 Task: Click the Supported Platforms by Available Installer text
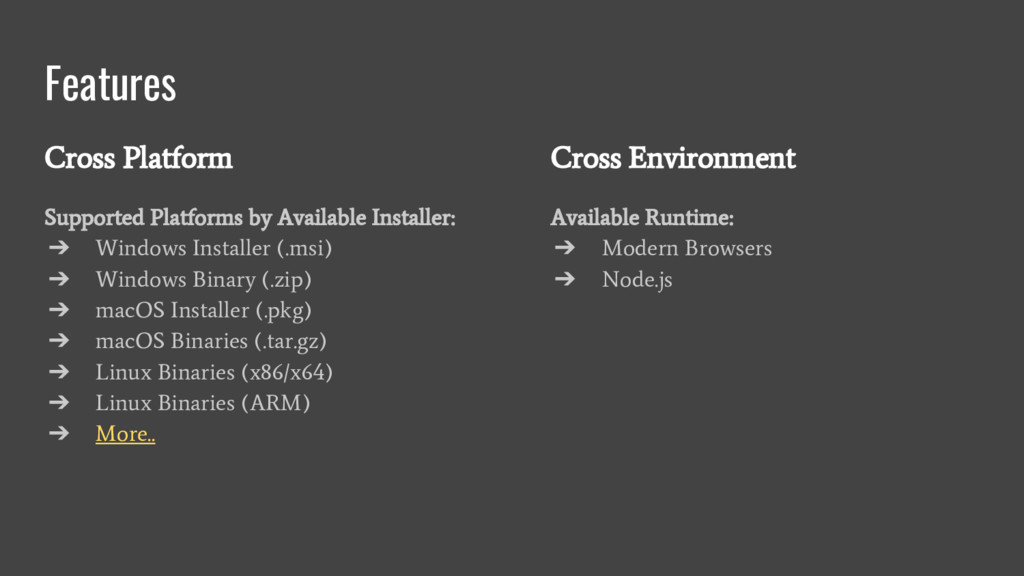[249, 217]
